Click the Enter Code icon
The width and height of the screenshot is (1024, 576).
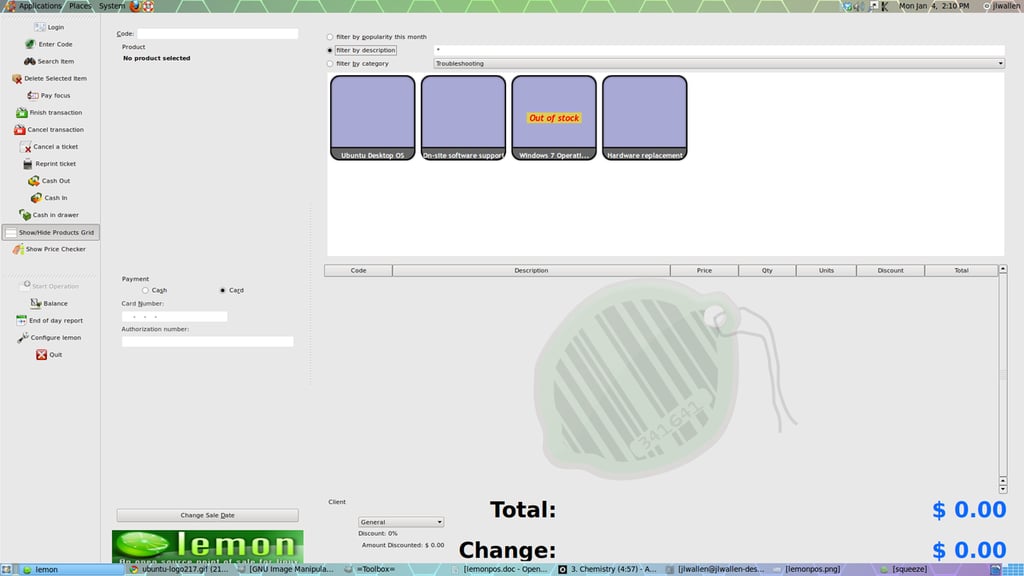point(30,44)
